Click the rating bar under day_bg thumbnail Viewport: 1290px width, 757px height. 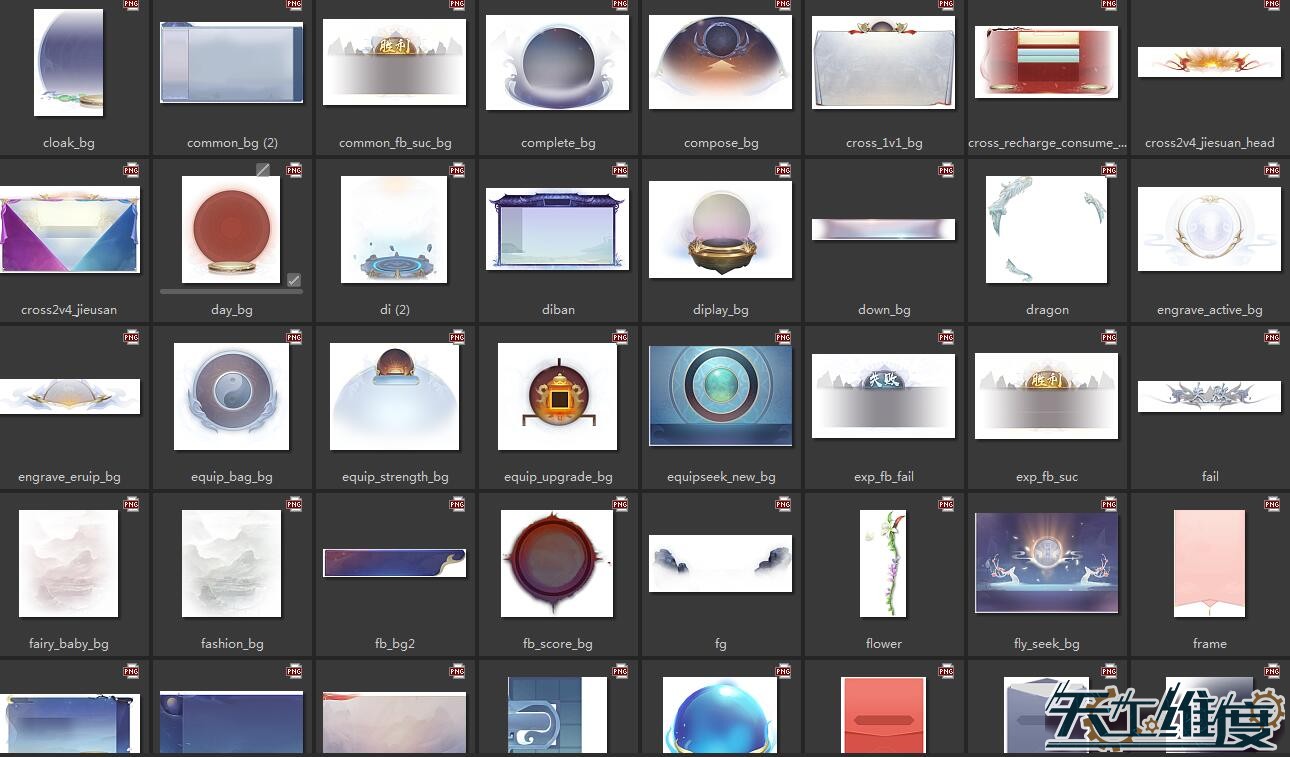tap(231, 292)
